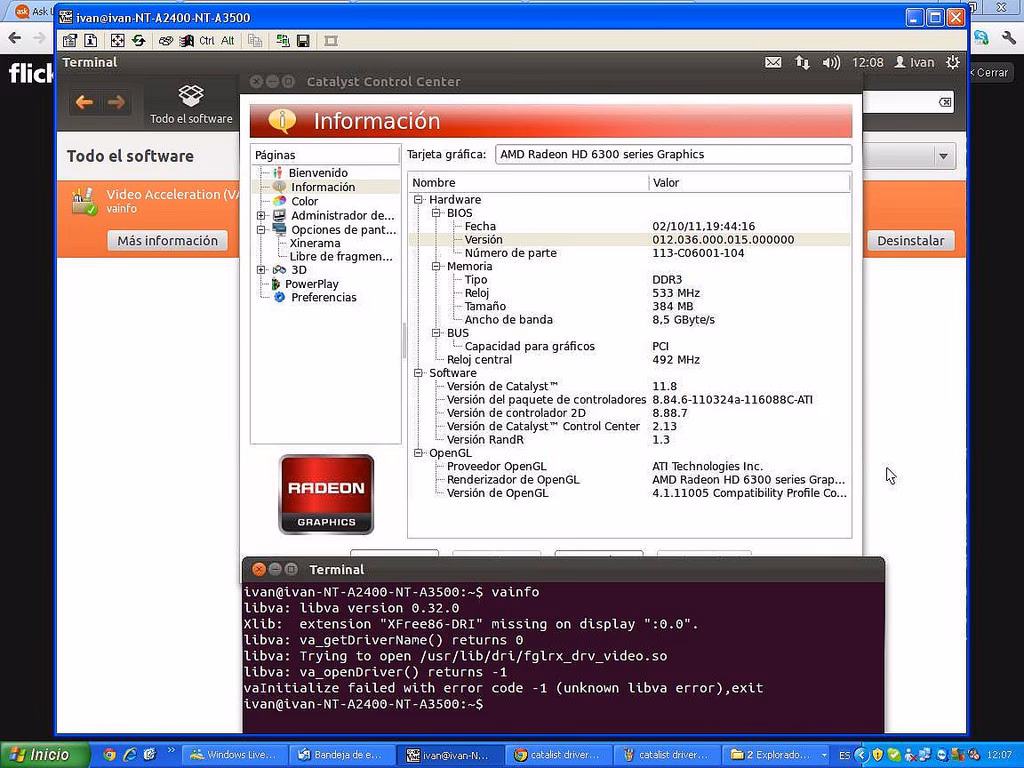Click VNC refresh screen green arrows icon
Image resolution: width=1024 pixels, height=768 pixels.
[x=138, y=40]
